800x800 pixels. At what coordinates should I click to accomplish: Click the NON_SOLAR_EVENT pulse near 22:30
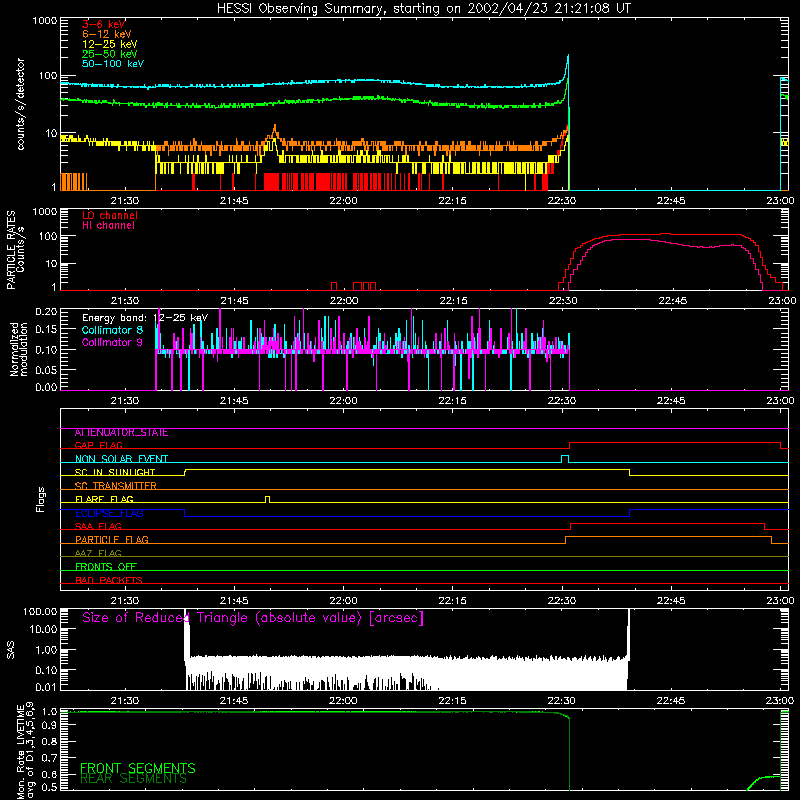click(x=565, y=458)
